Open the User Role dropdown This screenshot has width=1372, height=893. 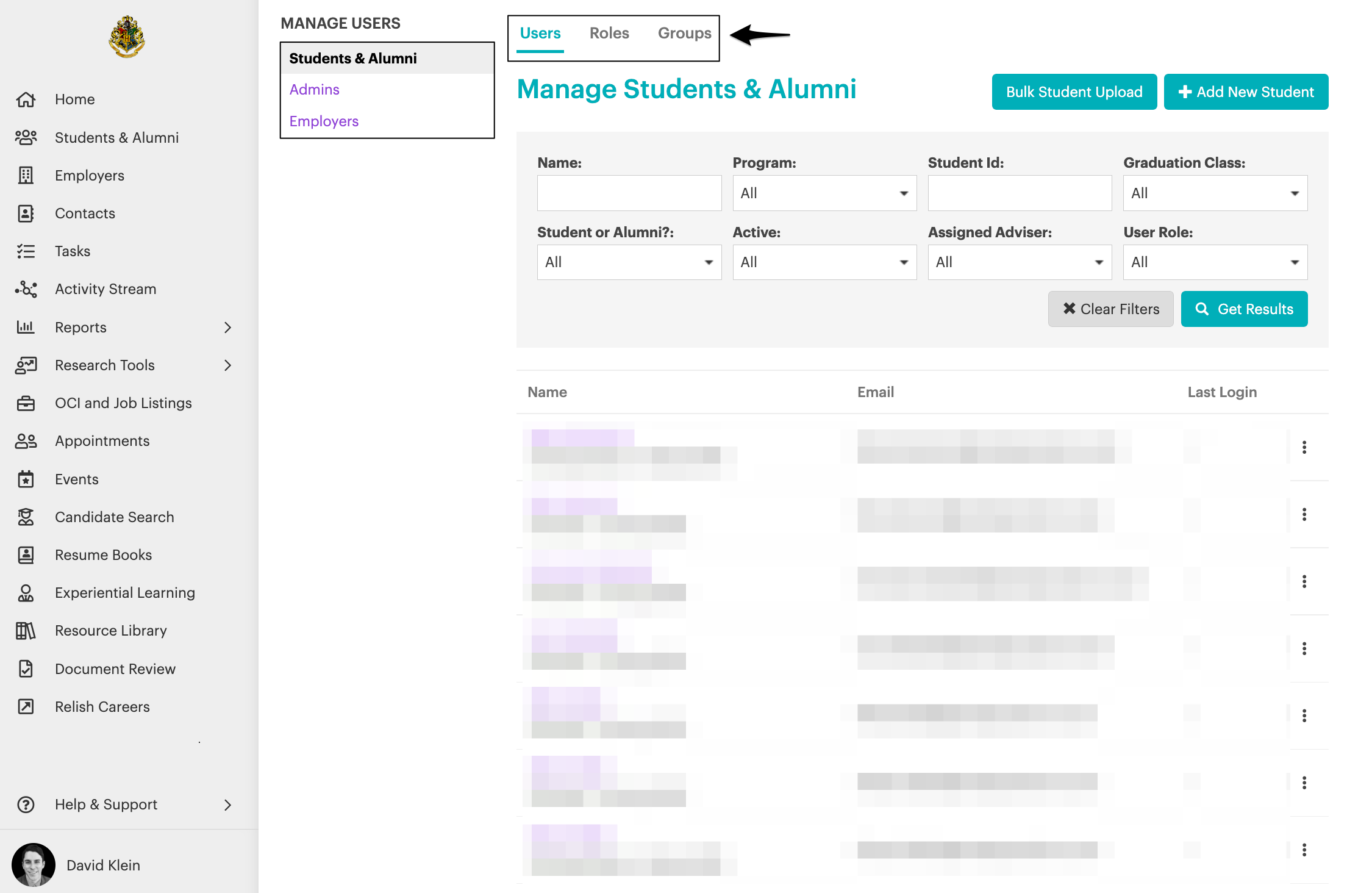[x=1215, y=262]
